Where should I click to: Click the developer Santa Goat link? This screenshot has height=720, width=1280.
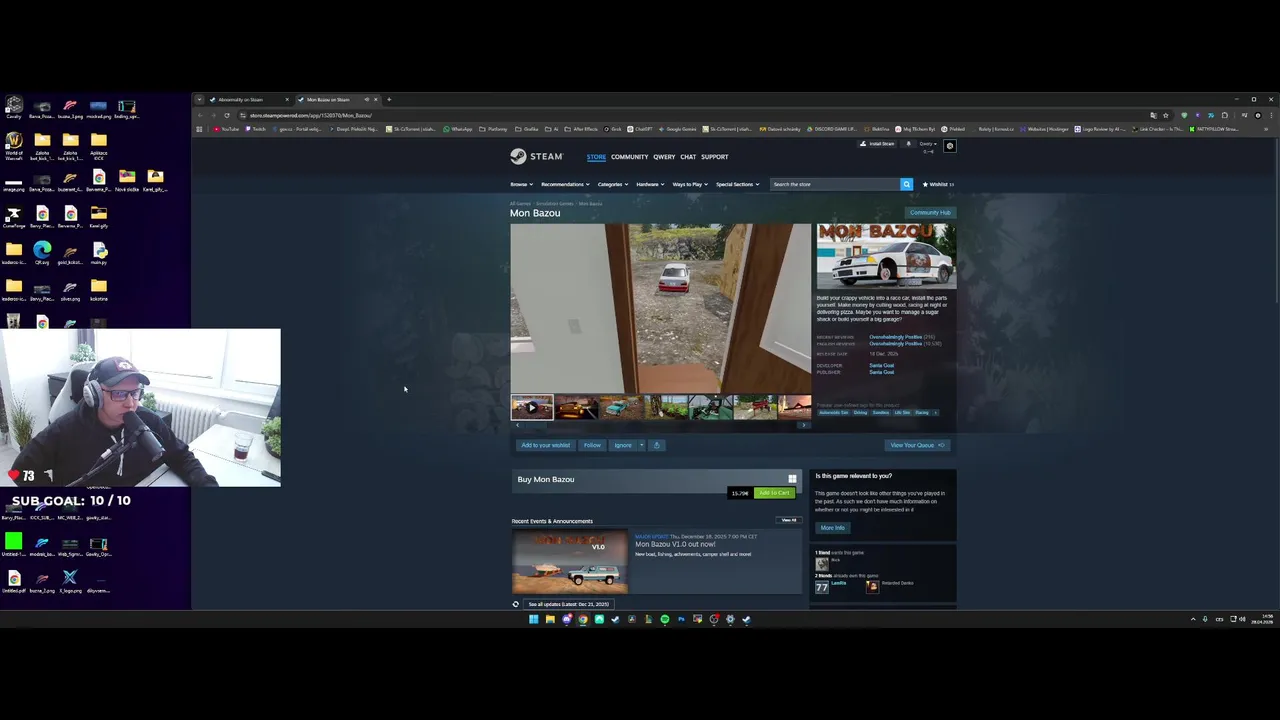click(x=881, y=365)
